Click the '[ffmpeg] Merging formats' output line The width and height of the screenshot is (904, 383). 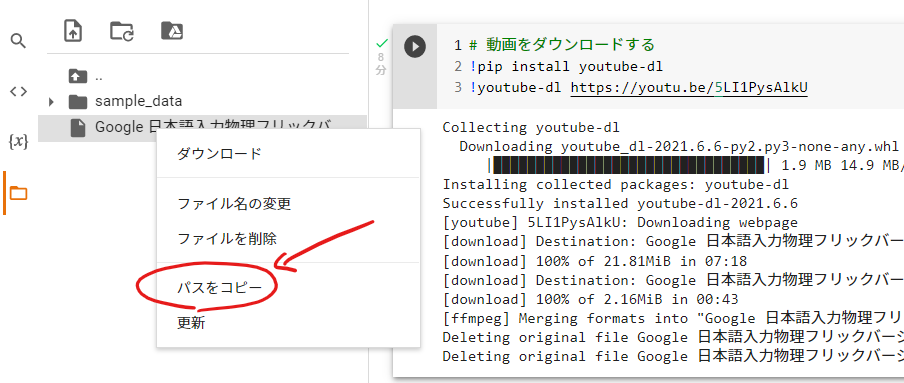[x=672, y=318]
